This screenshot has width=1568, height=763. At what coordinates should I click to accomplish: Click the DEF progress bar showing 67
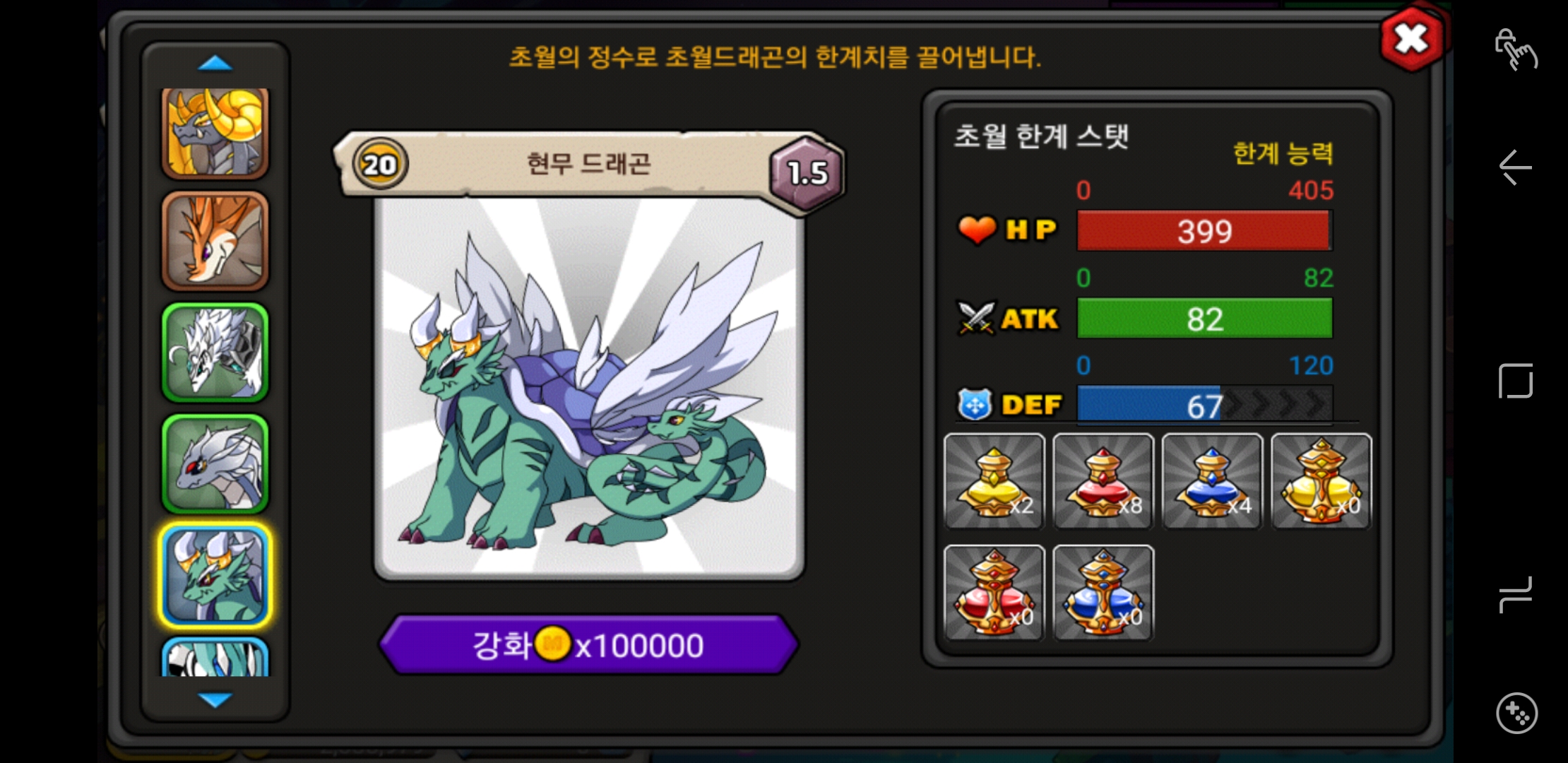1204,405
